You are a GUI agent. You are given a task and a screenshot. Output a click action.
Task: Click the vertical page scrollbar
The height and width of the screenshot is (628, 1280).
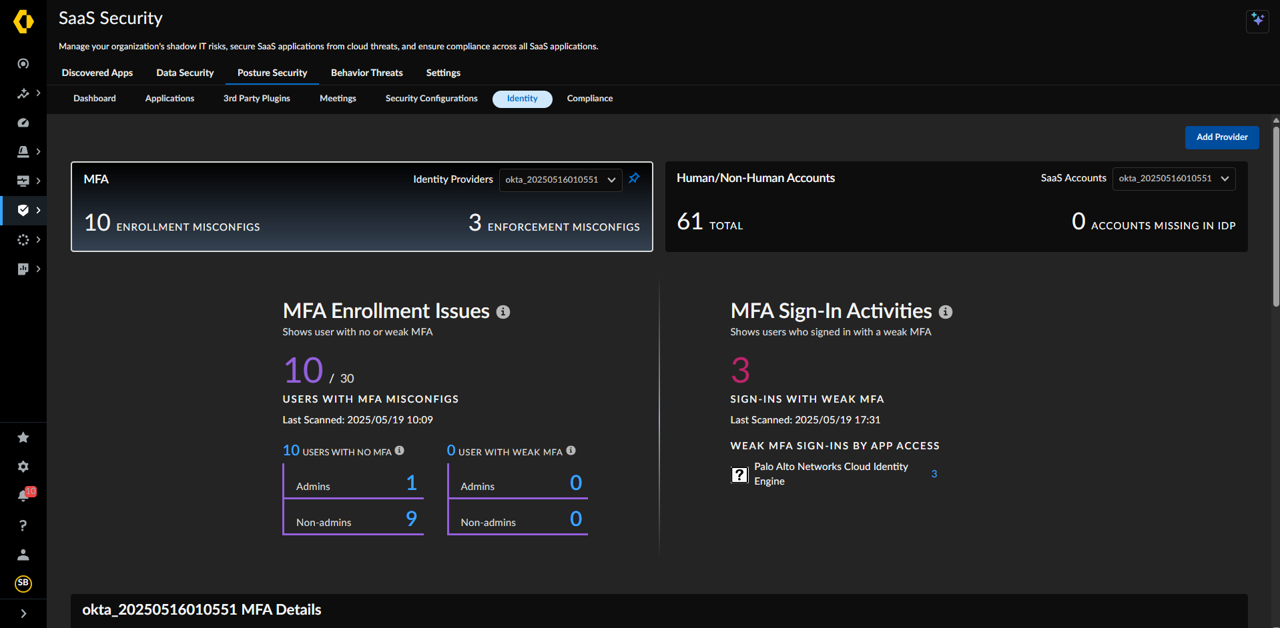point(1276,215)
